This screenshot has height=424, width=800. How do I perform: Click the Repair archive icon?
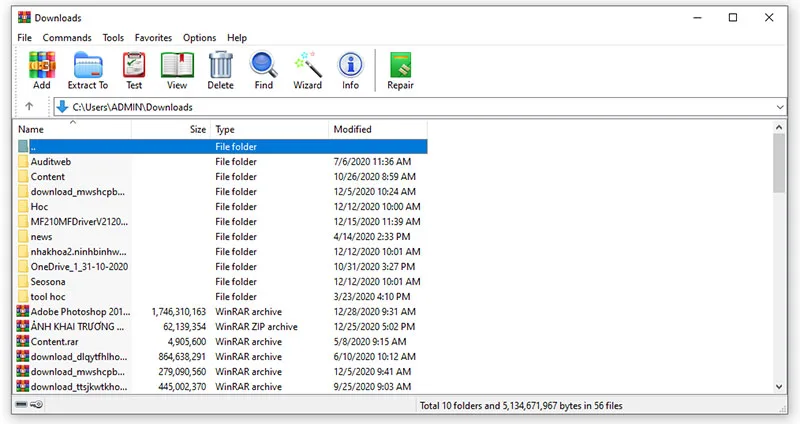401,65
